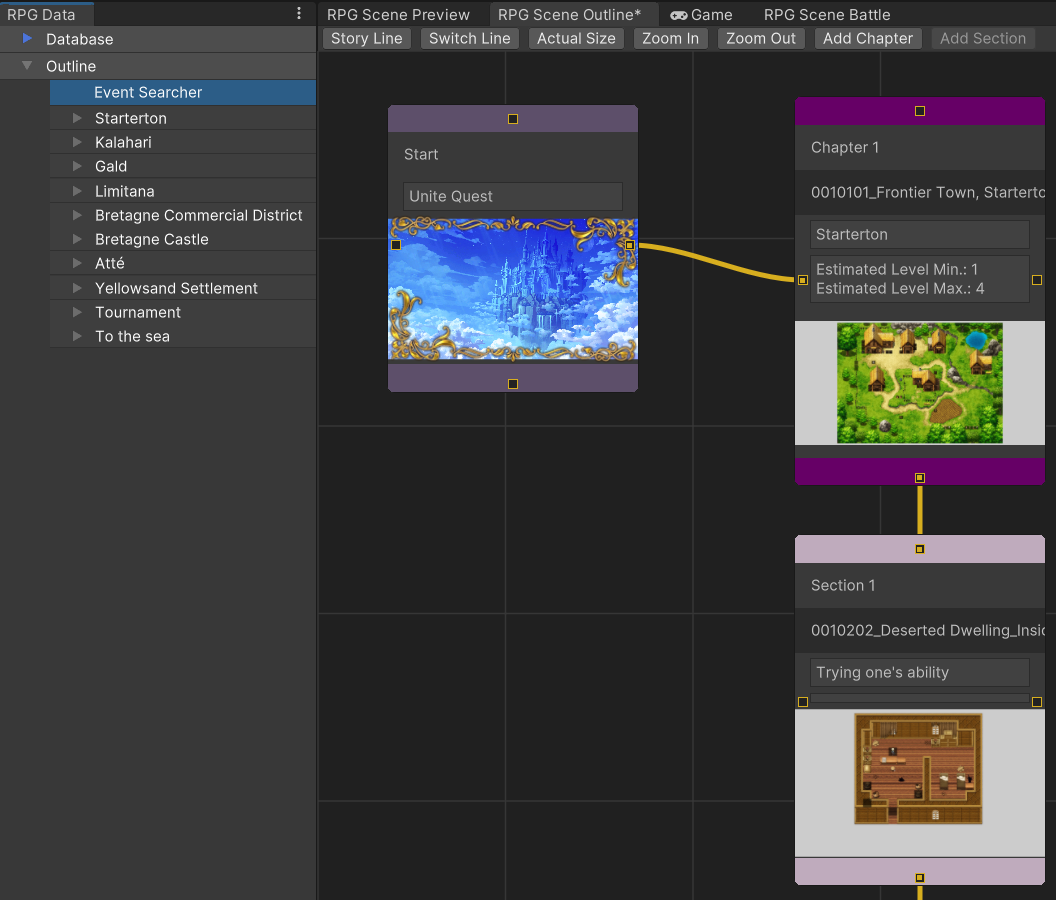Open the RPG Data panel options menu
This screenshot has height=900, width=1056.
pyautogui.click(x=299, y=13)
